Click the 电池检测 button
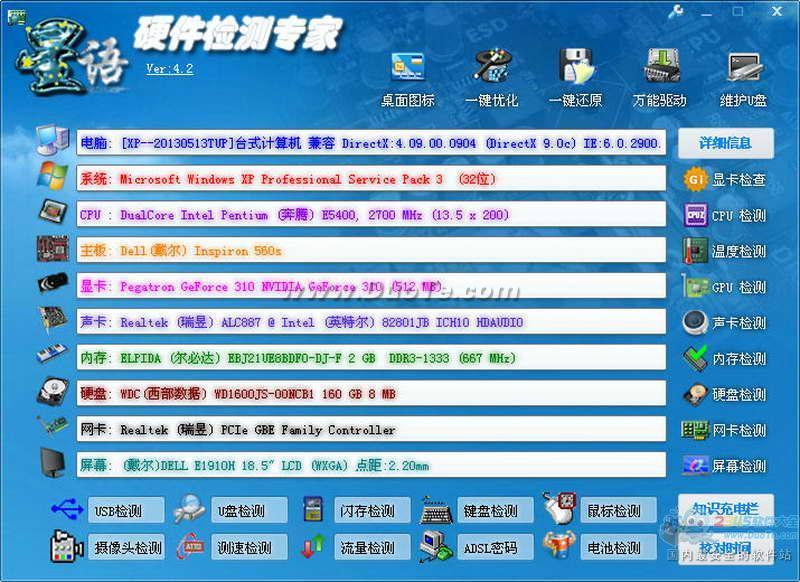This screenshot has height=582, width=800. click(619, 547)
